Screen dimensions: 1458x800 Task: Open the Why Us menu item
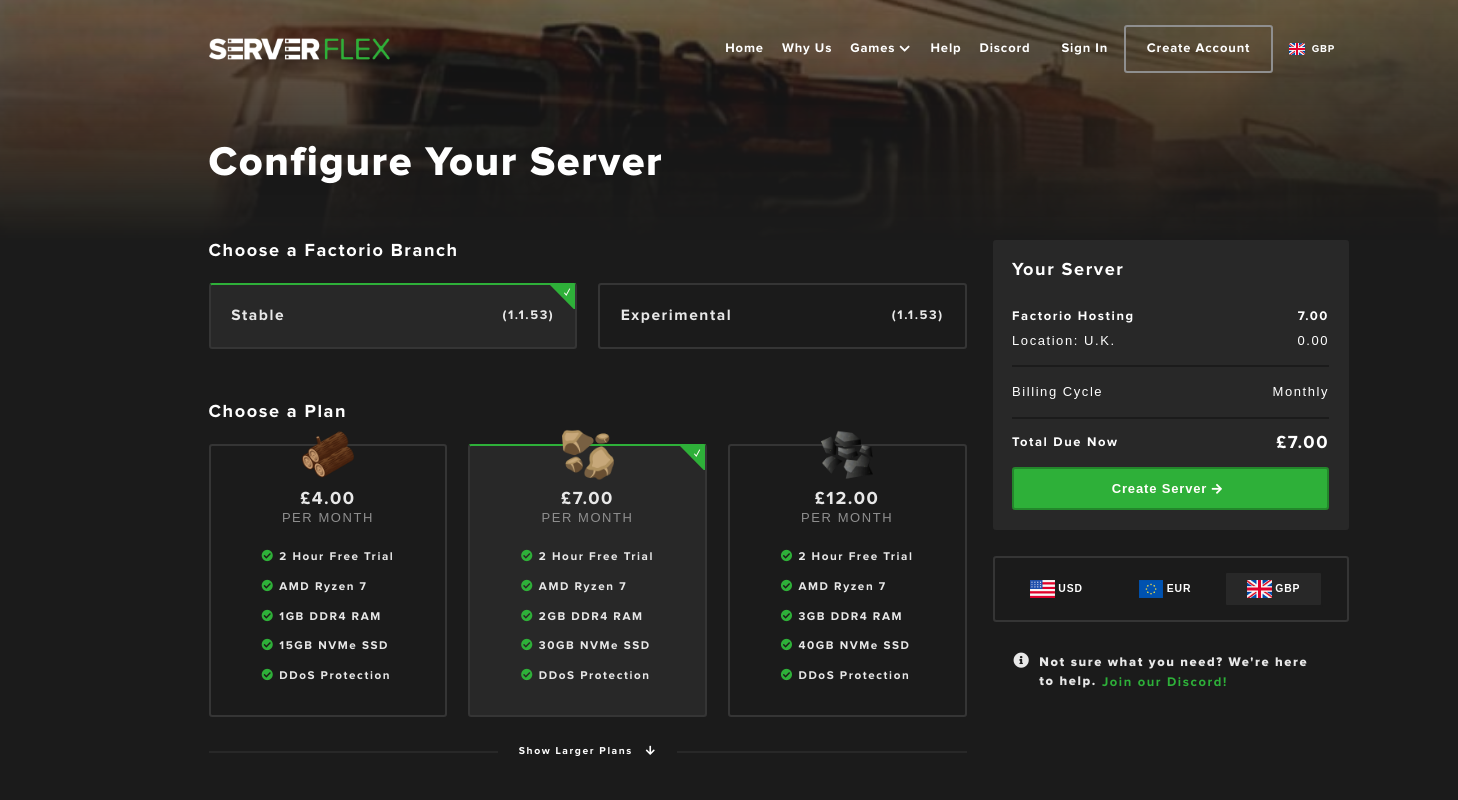(807, 48)
